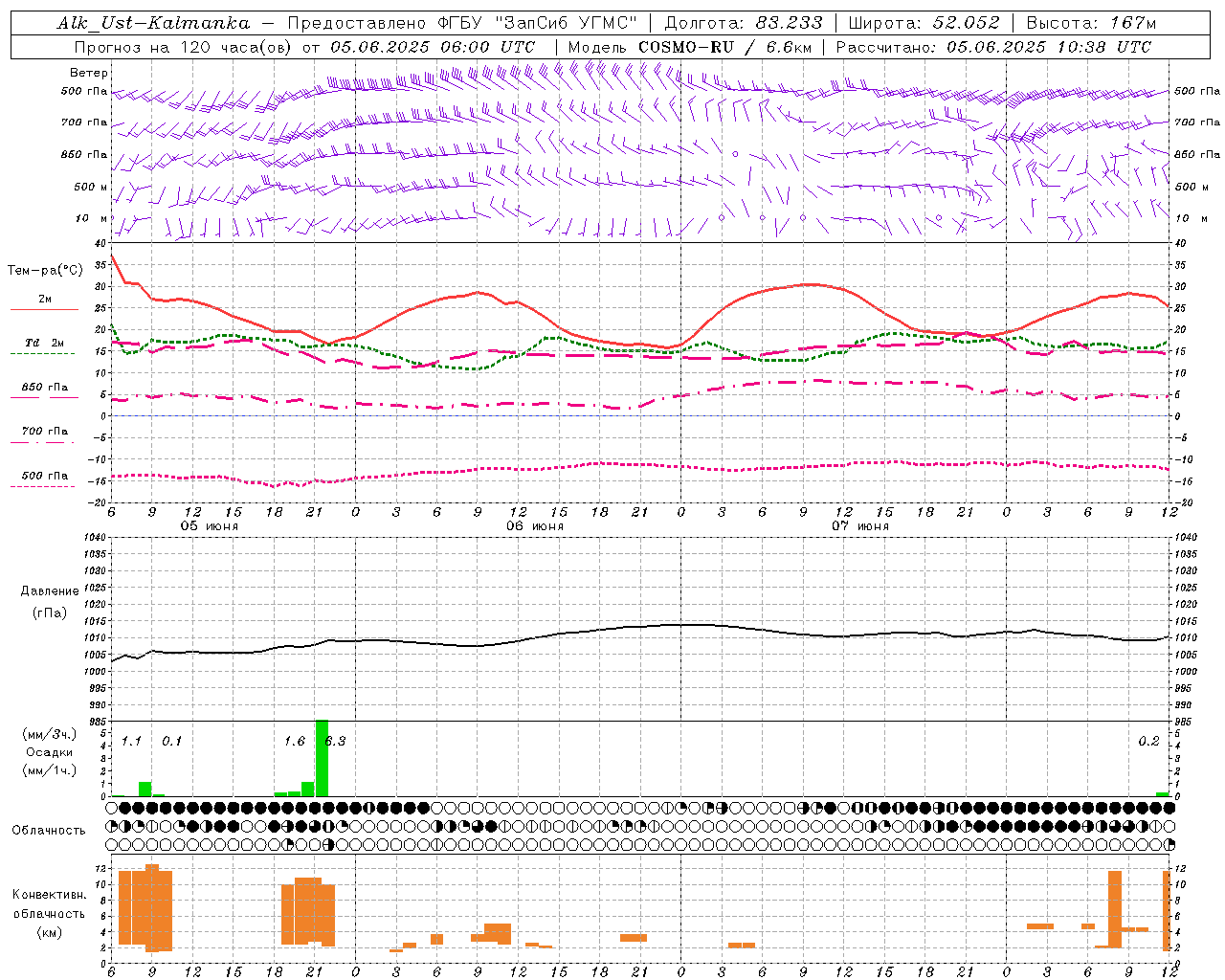Screen dimensions: 1225x980
Task: Click the tallest green precipitation bar
Action: pos(322,758)
